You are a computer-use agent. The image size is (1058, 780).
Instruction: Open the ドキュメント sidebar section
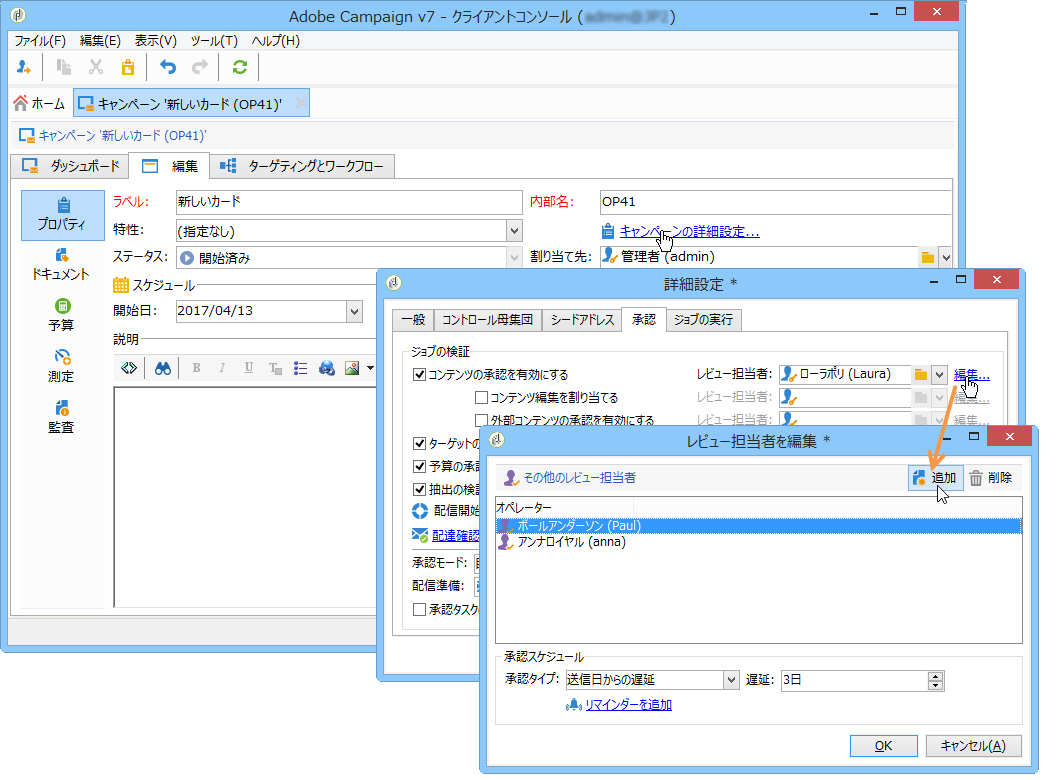[x=62, y=264]
